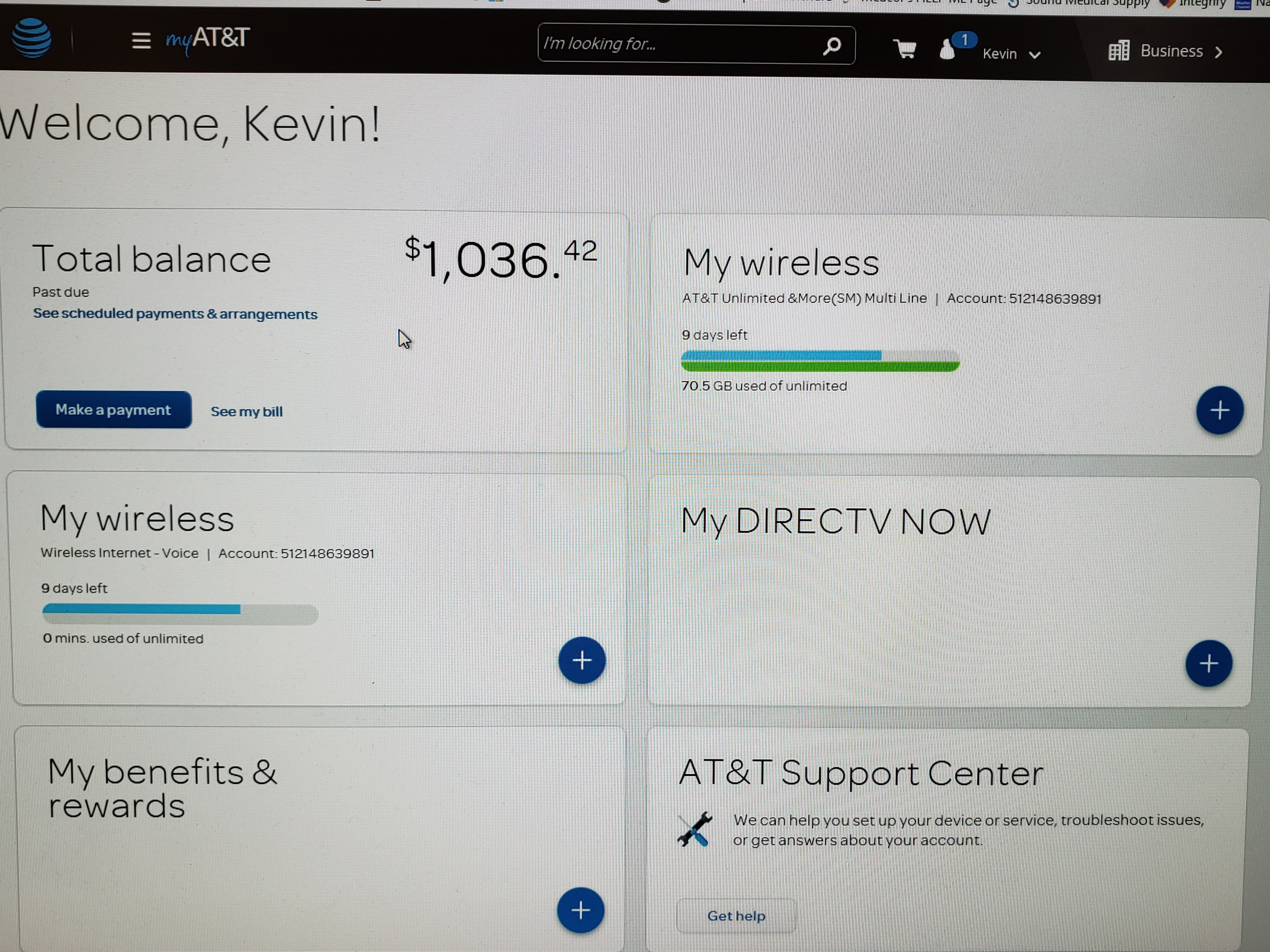Click the Business right chevron arrow
This screenshot has height=952, width=1270.
(1218, 52)
